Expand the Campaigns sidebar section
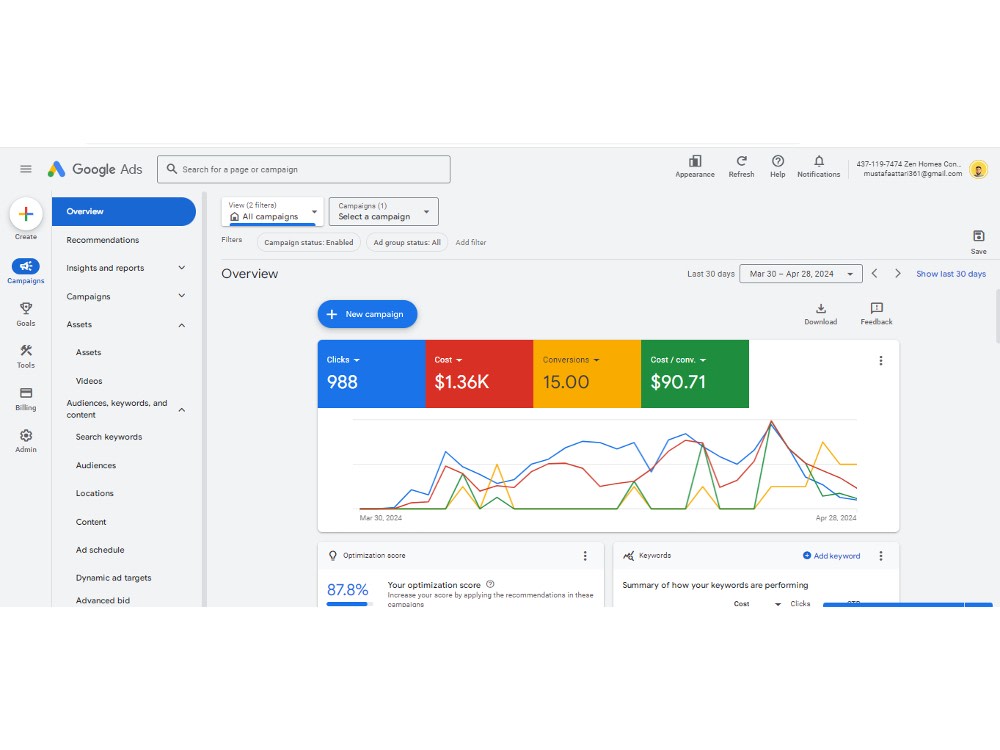Viewport: 1000px width, 750px height. (x=182, y=296)
